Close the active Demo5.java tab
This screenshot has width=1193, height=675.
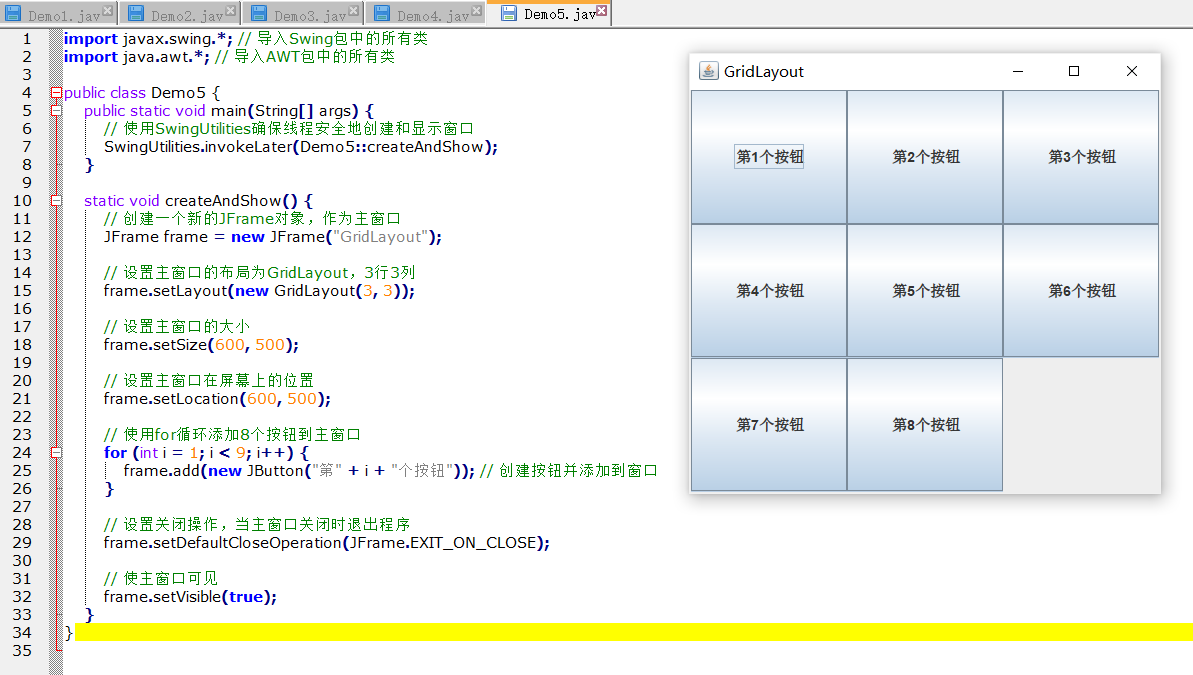tap(602, 11)
